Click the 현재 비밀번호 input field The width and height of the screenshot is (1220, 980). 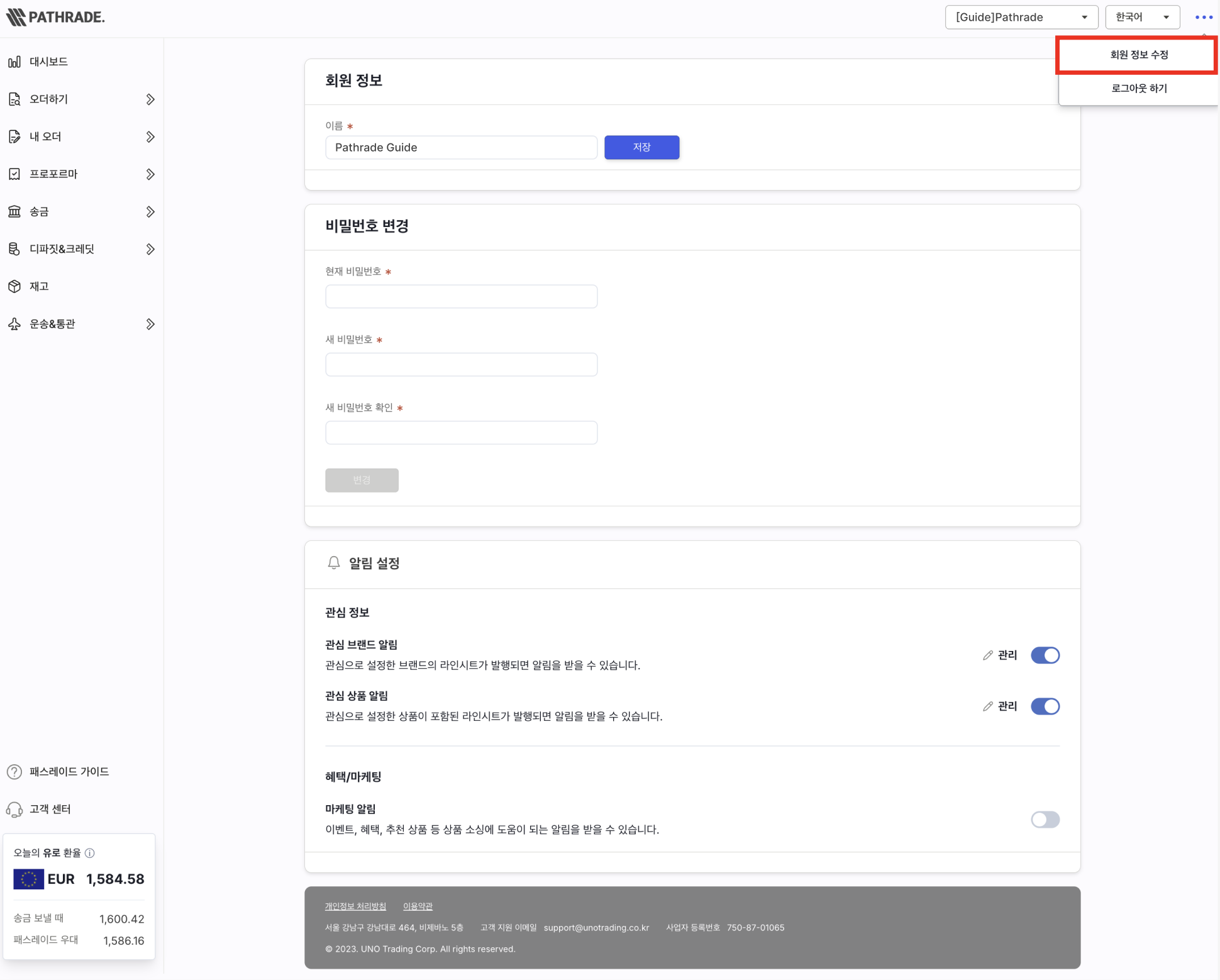tap(461, 296)
